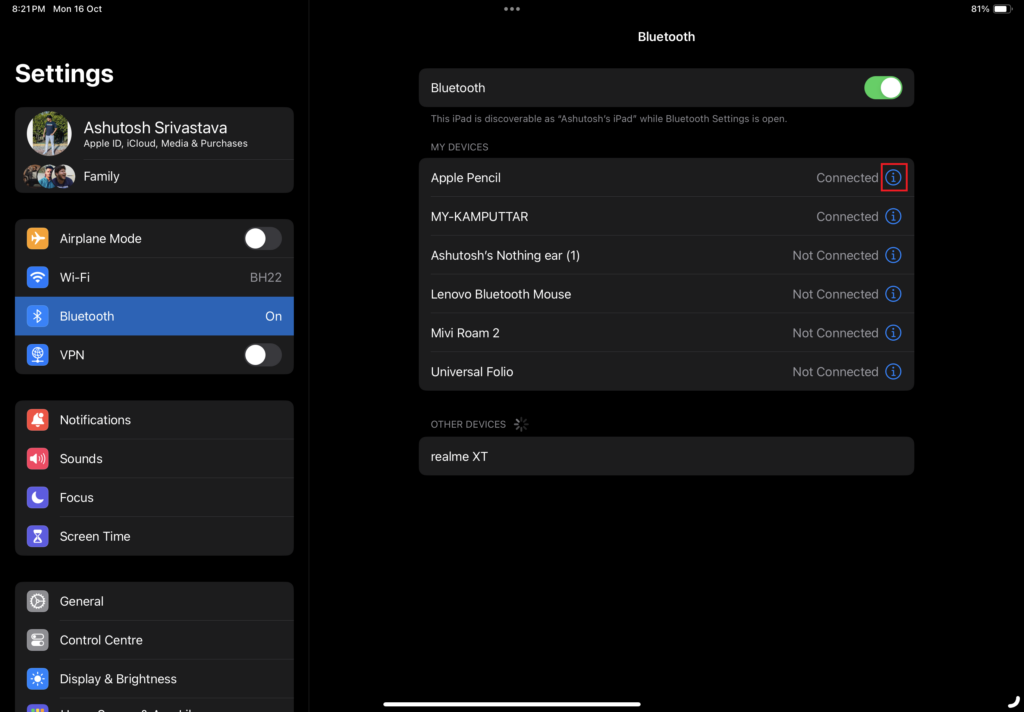
Task: Open Display & Brightness settings
Action: pyautogui.click(x=154, y=679)
